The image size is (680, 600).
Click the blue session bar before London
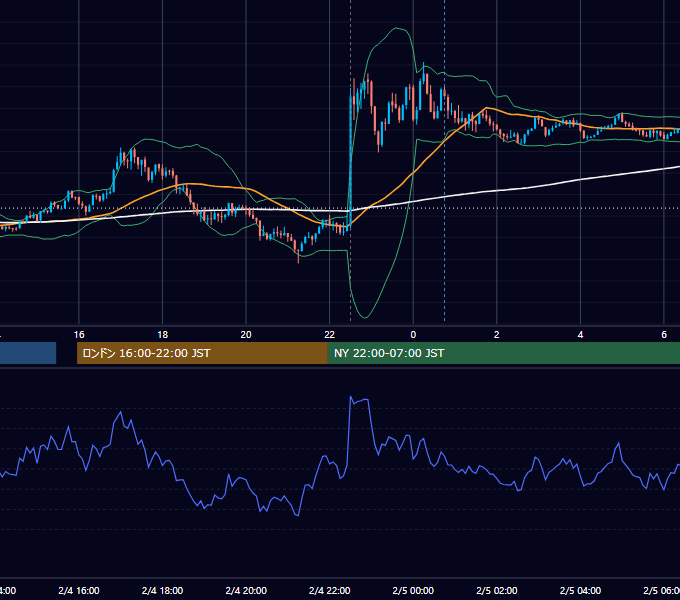coord(28,353)
